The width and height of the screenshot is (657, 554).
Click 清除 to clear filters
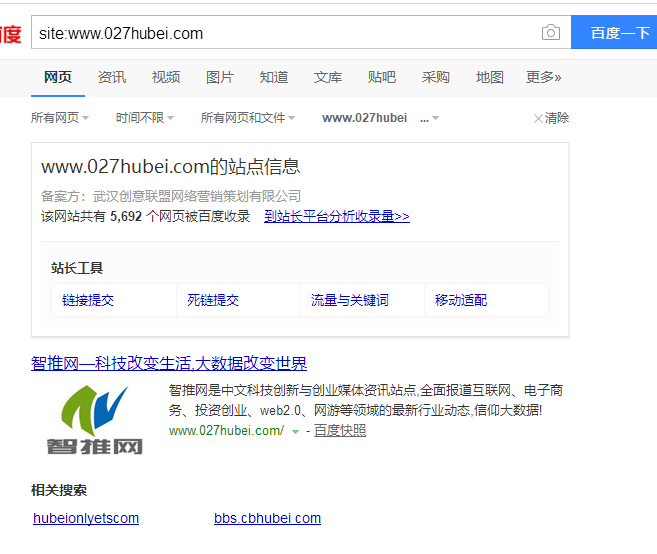(x=551, y=118)
